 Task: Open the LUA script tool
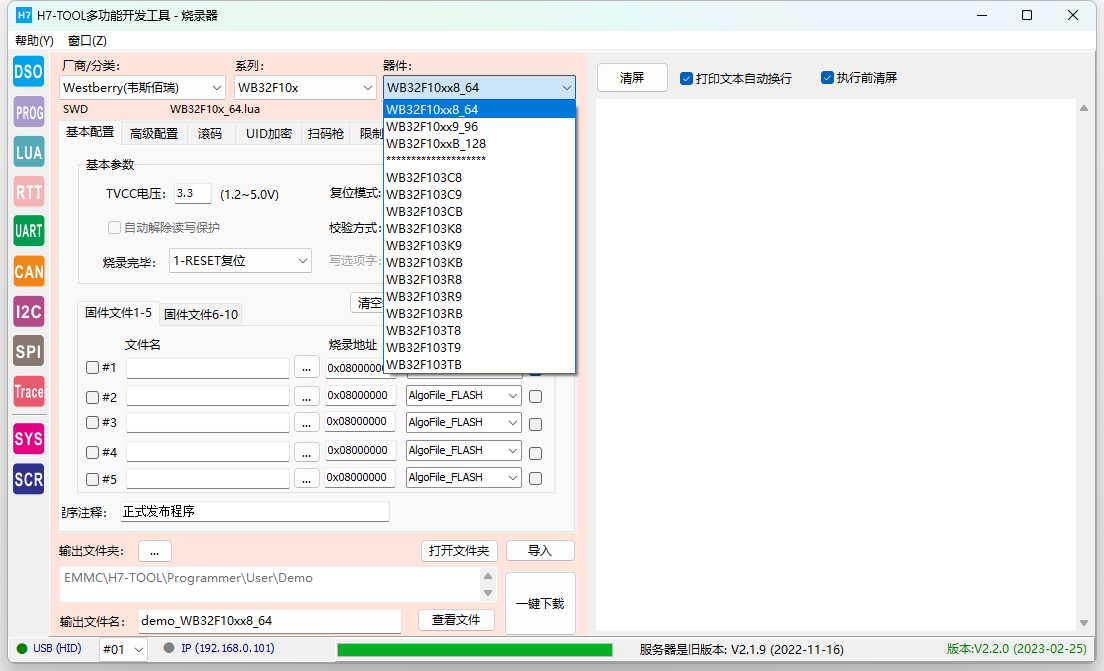[29, 152]
